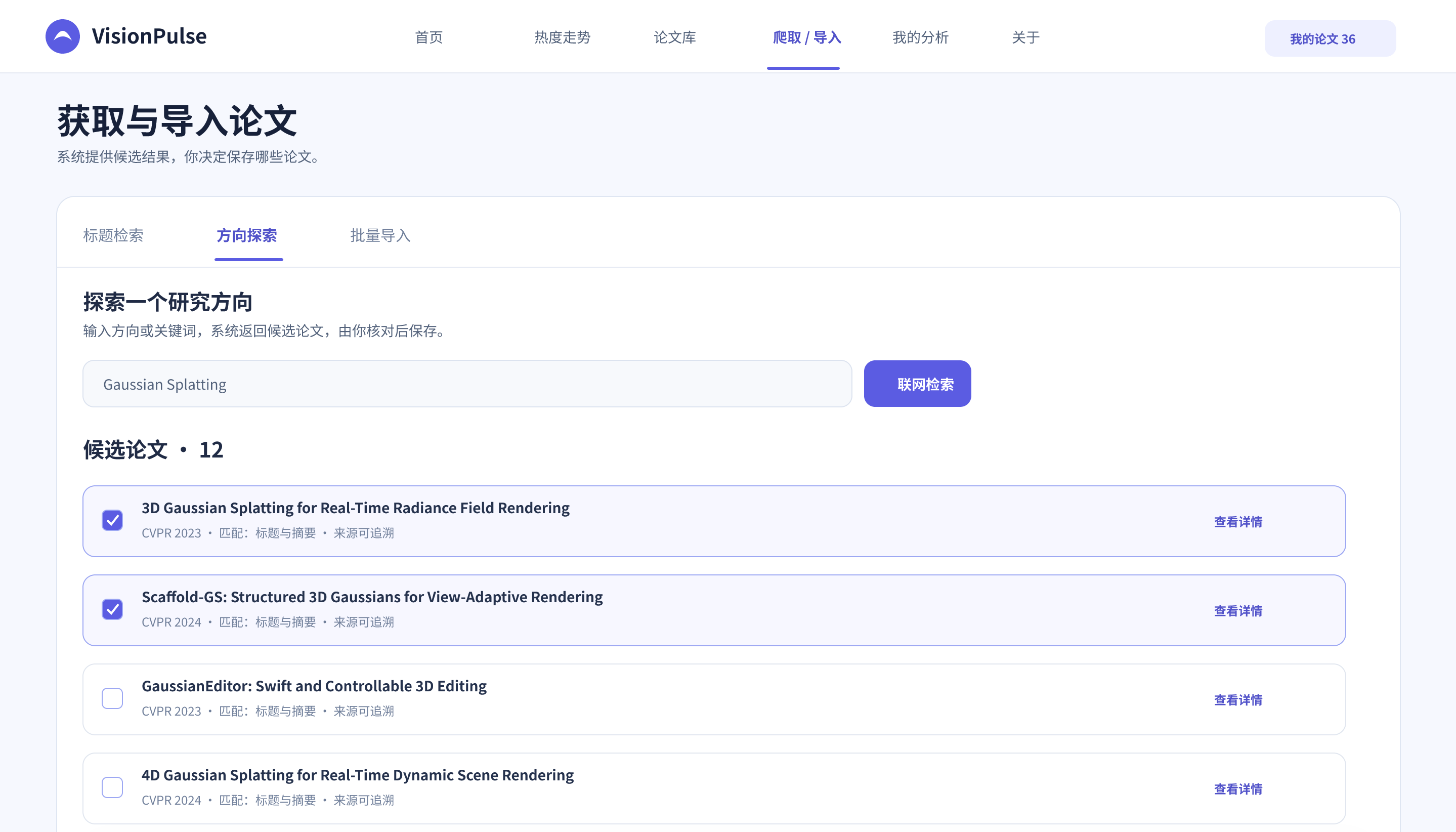This screenshot has height=832, width=1456.
Task: Focus the Gaussian Splatting search field
Action: 467,384
